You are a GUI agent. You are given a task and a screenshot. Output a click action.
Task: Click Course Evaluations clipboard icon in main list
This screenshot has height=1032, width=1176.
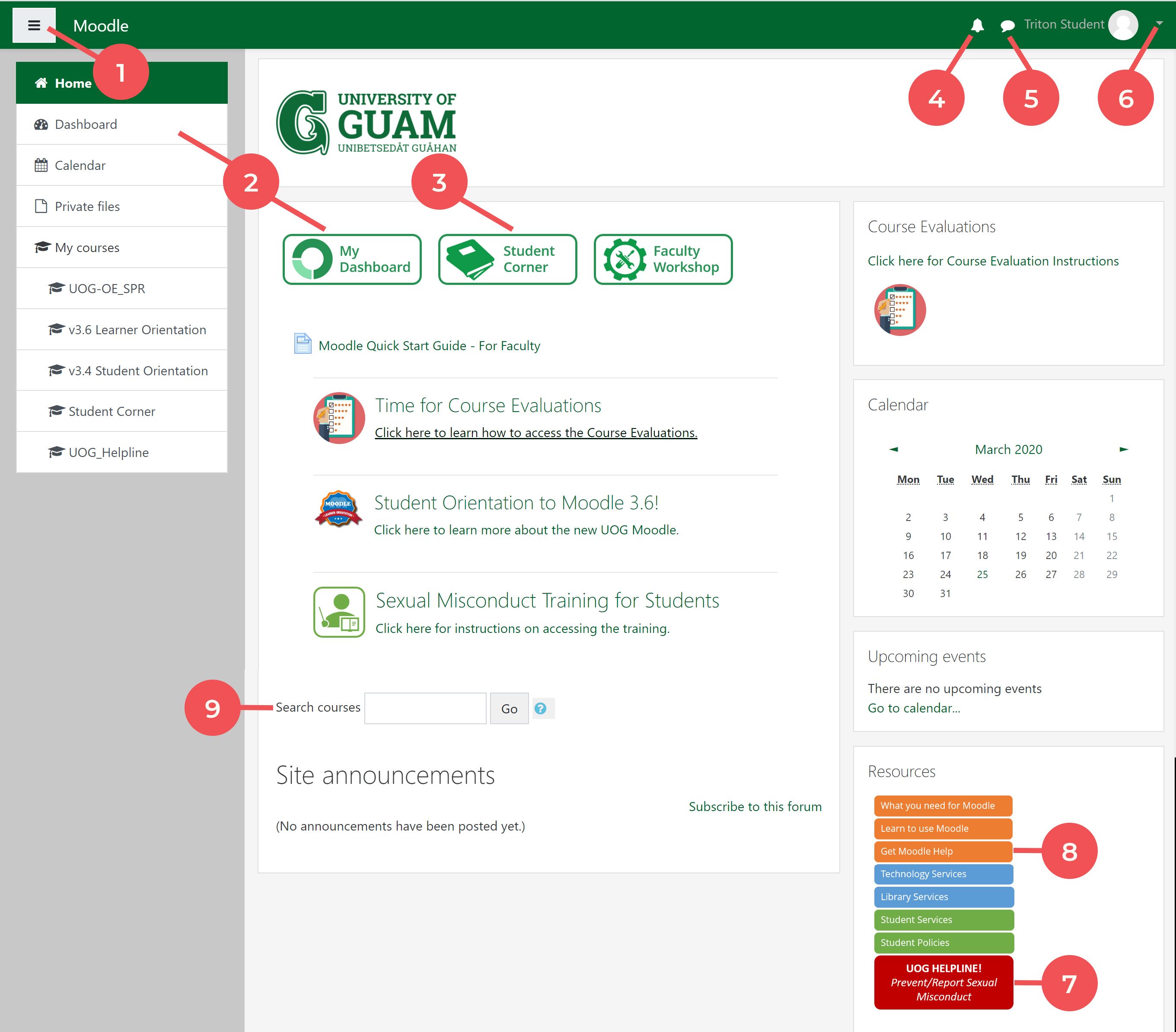click(339, 418)
